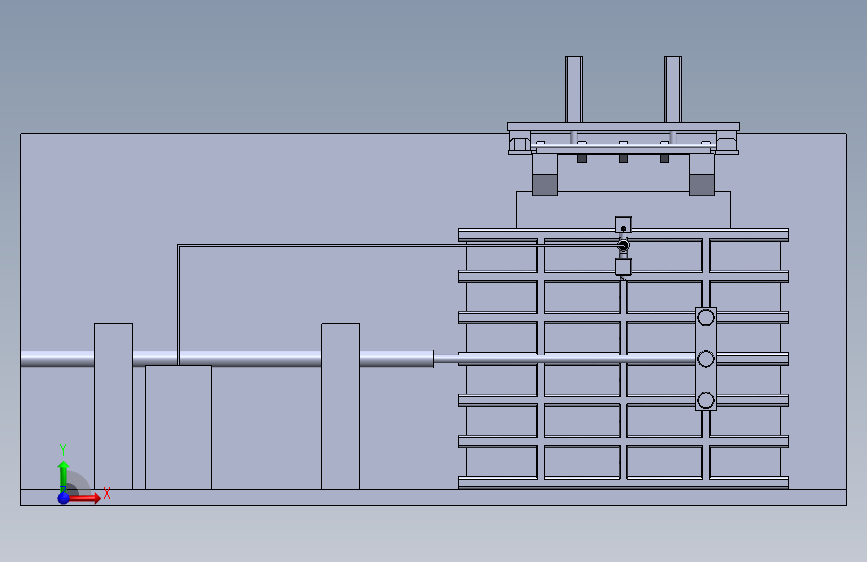Select the right dark gray foot under the platform
Viewport: 867px width, 562px height.
[702, 185]
